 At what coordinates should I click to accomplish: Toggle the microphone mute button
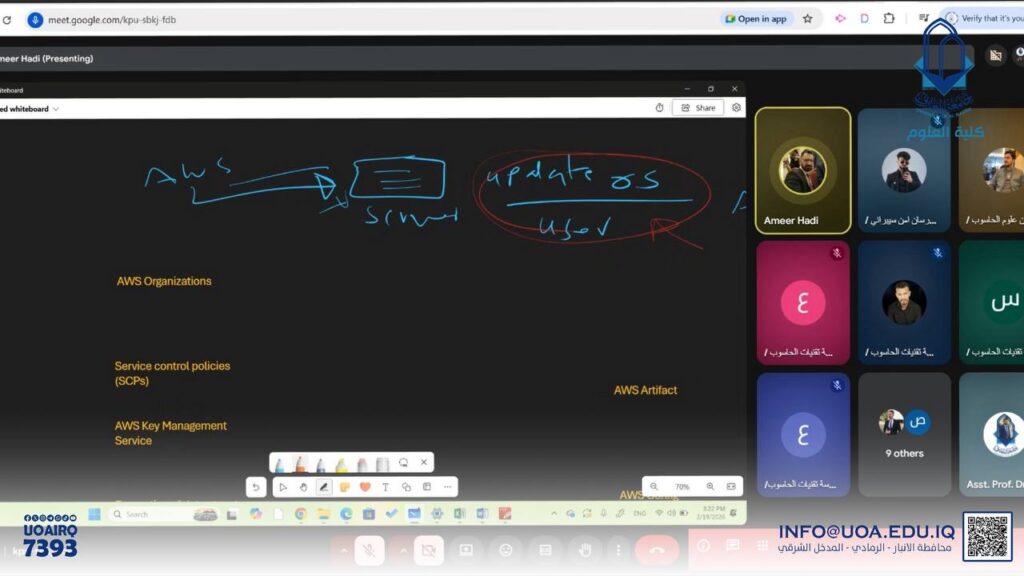point(369,550)
